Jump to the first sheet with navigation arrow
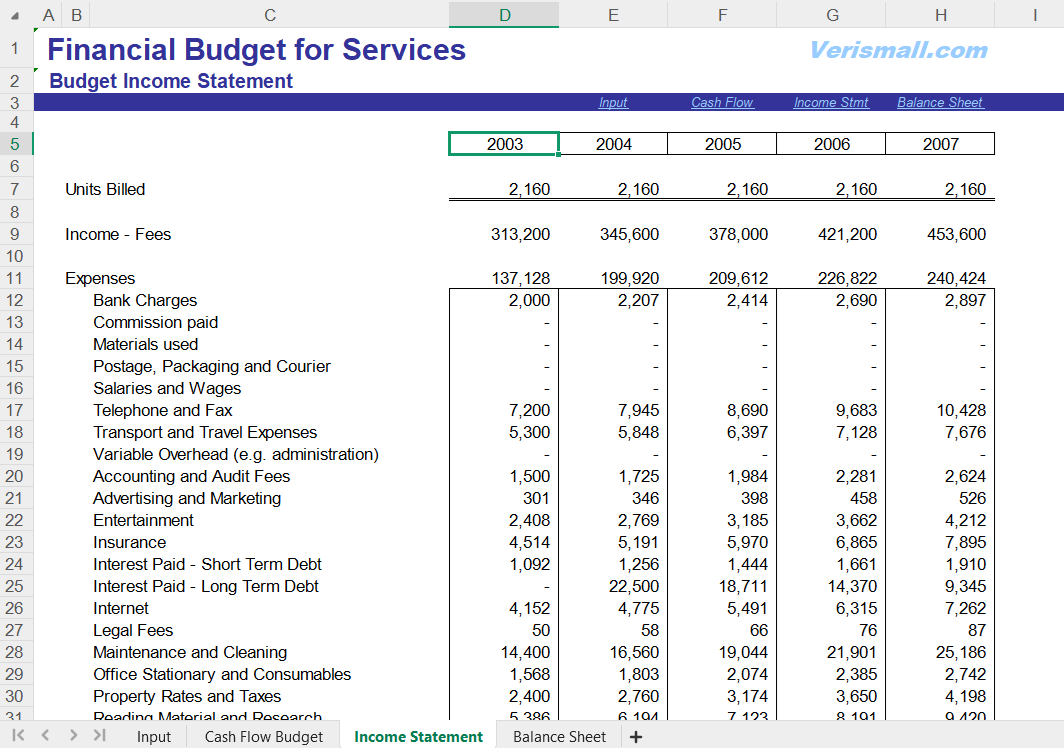 pos(19,736)
